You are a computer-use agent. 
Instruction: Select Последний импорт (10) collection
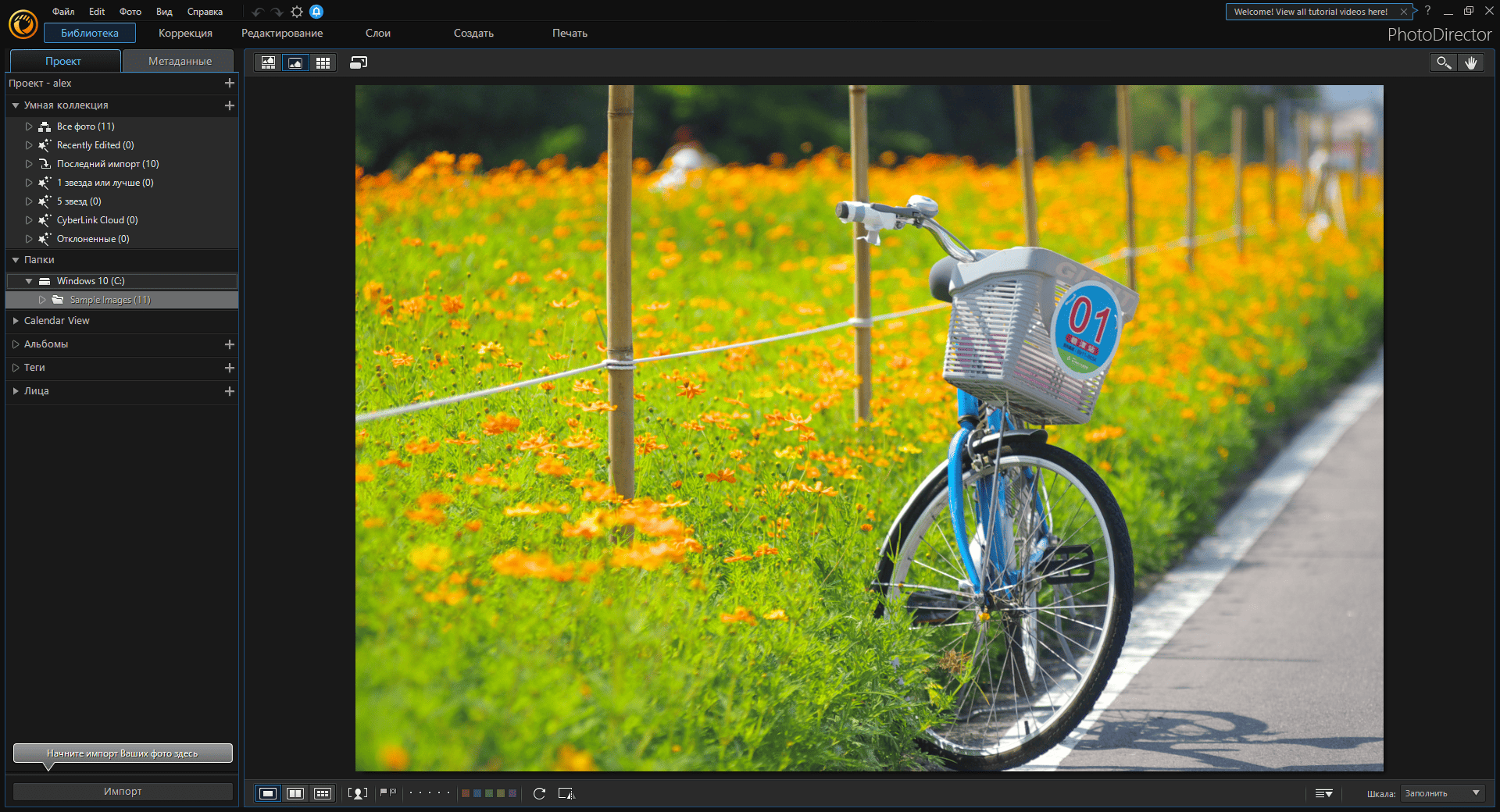click(x=108, y=164)
